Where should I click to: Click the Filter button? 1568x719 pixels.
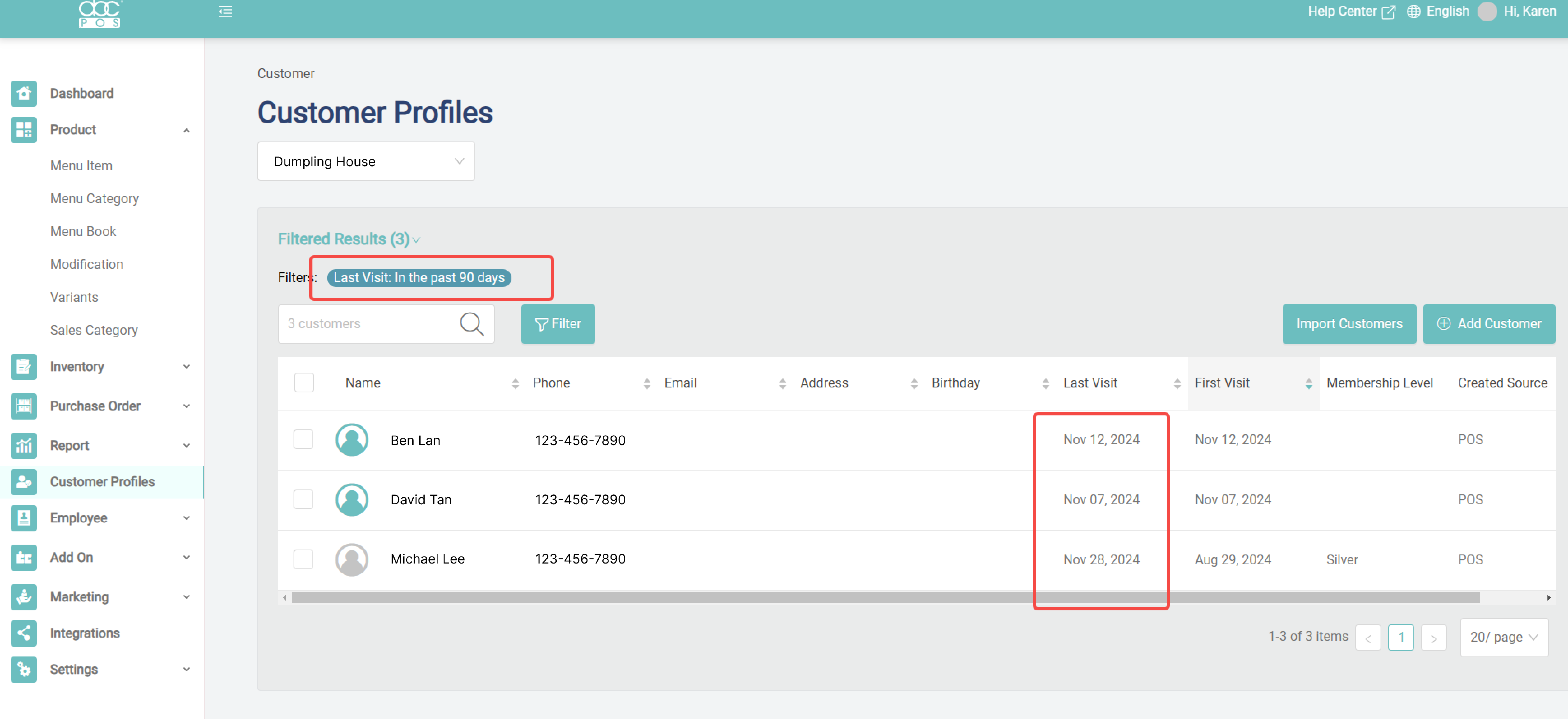pyautogui.click(x=558, y=324)
